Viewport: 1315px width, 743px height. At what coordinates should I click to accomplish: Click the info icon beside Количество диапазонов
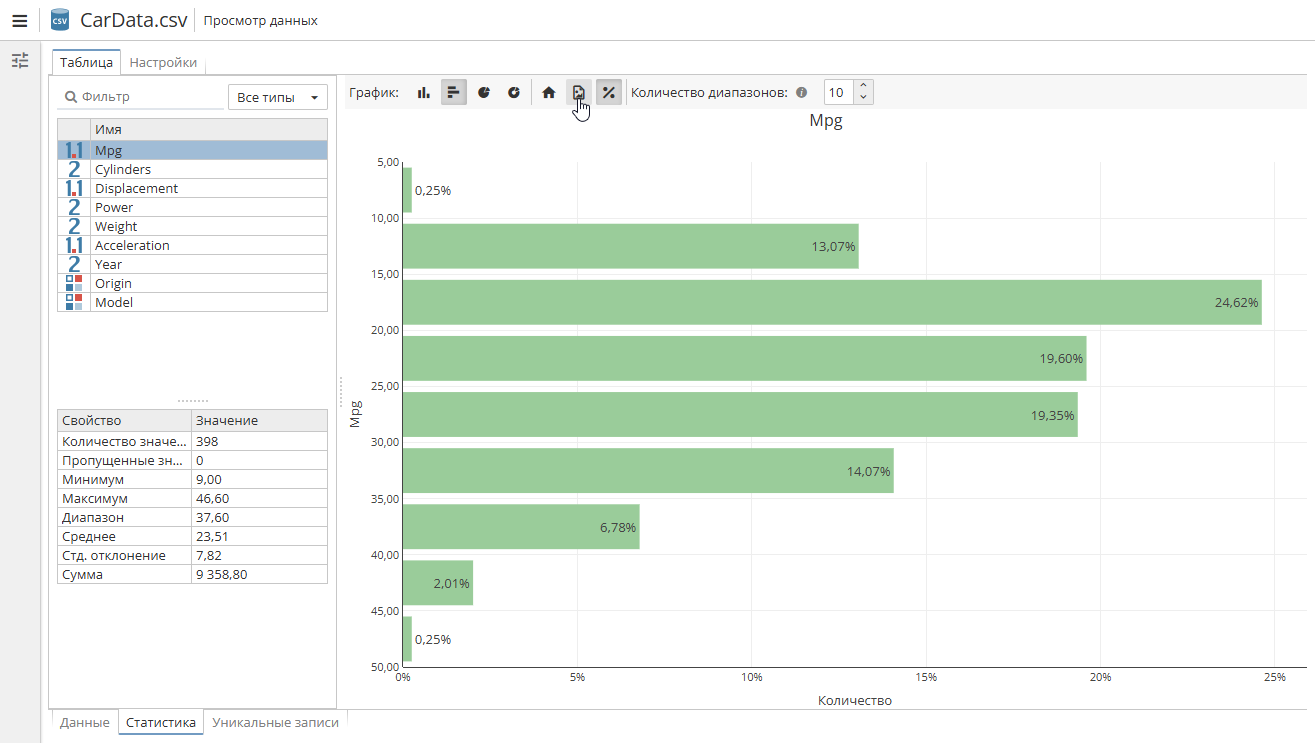(x=800, y=92)
